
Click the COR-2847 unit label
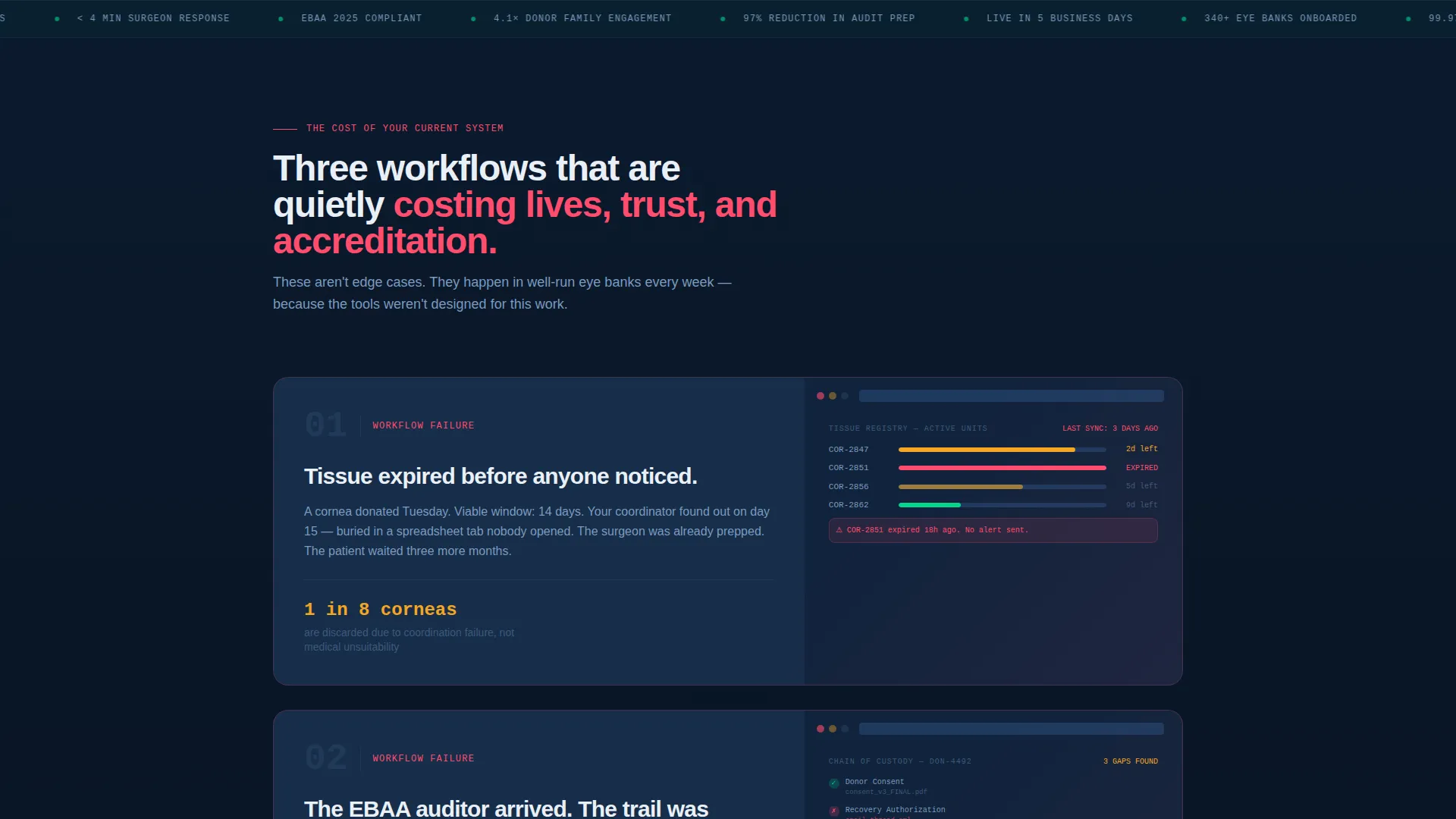click(849, 450)
